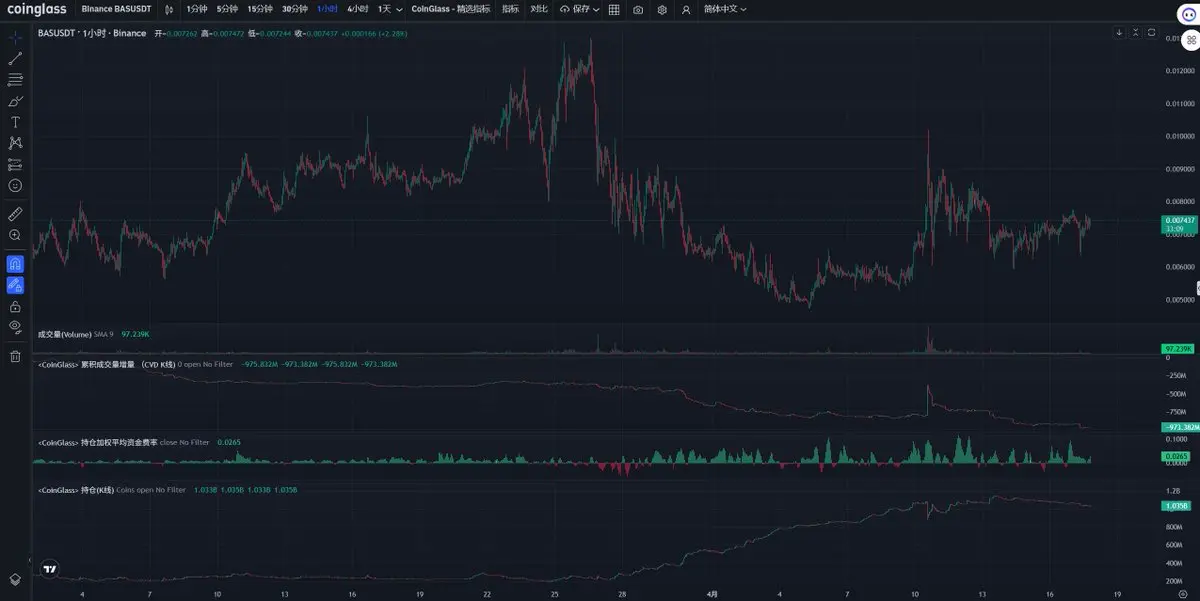Open the position forecast tool
The height and width of the screenshot is (601, 1200).
pos(15,164)
